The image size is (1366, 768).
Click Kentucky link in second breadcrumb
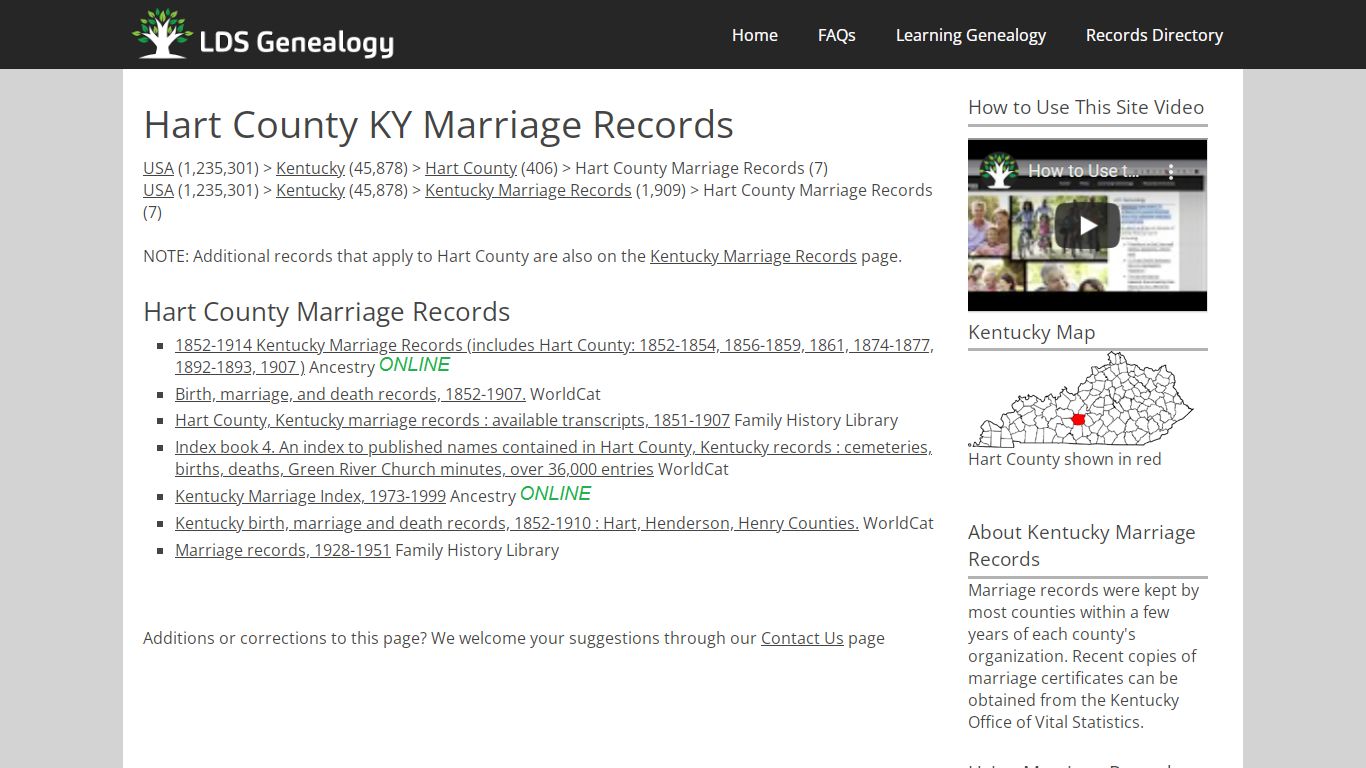[x=310, y=190]
